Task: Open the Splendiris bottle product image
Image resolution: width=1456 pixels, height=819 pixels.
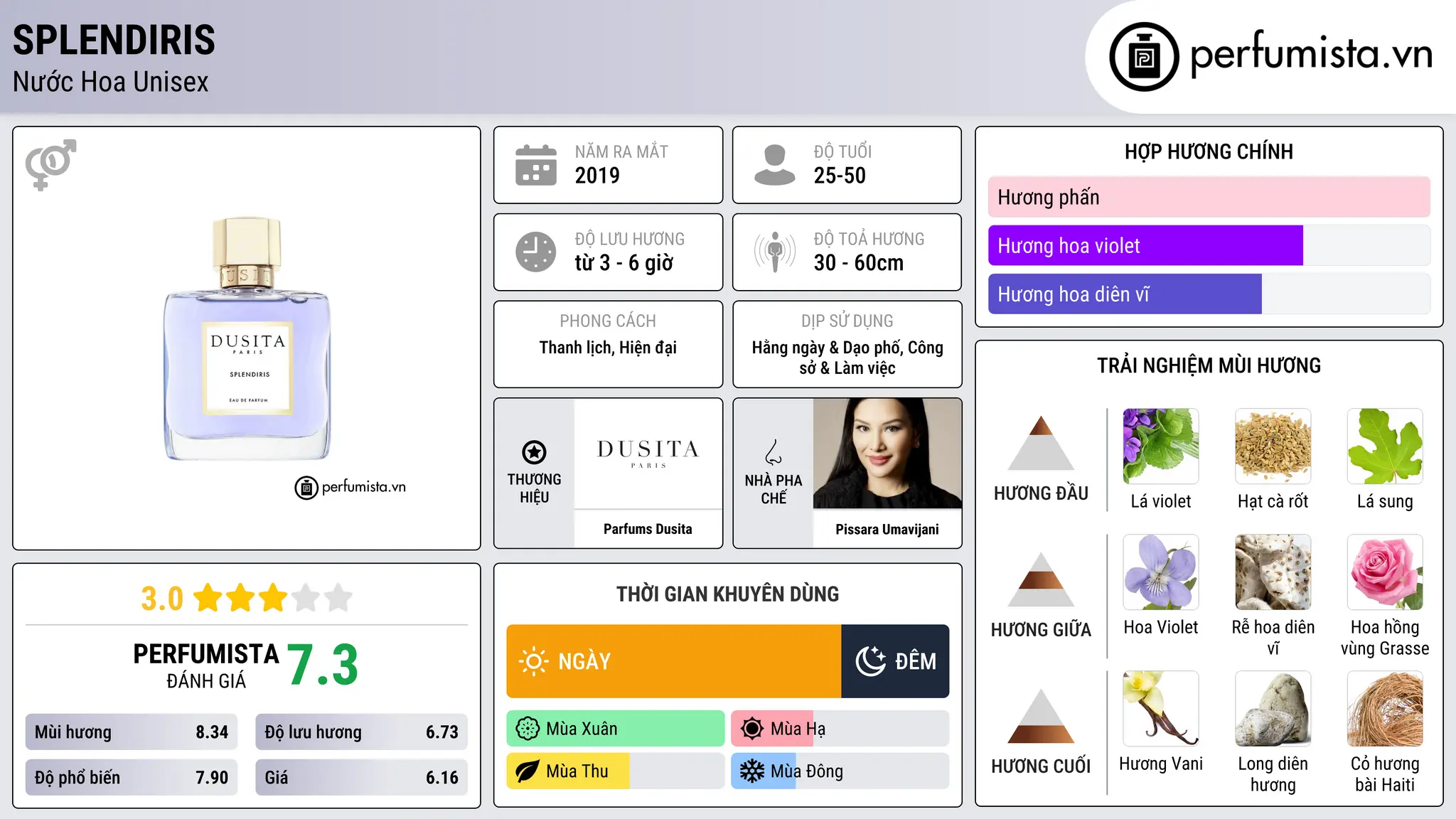Action: click(x=247, y=338)
